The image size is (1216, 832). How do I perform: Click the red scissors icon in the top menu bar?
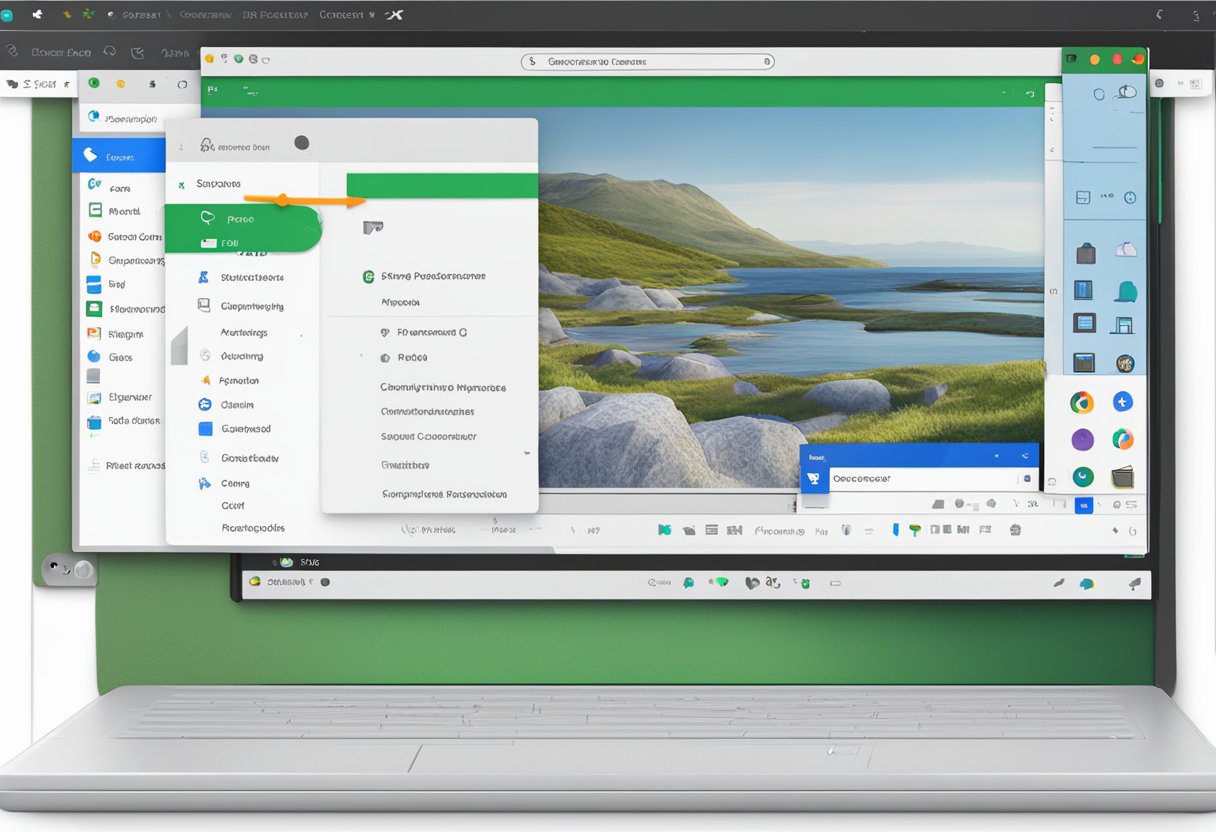coord(394,14)
